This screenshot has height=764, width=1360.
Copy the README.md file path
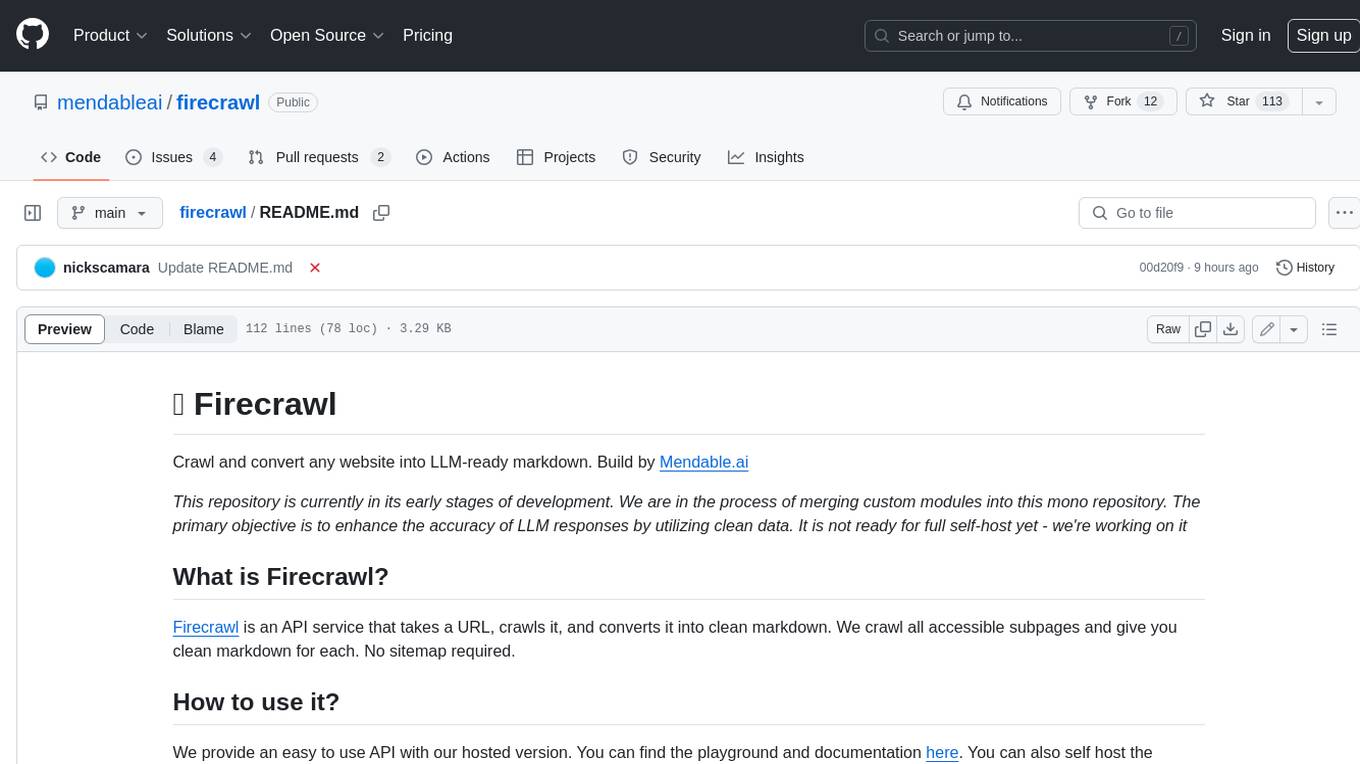381,212
